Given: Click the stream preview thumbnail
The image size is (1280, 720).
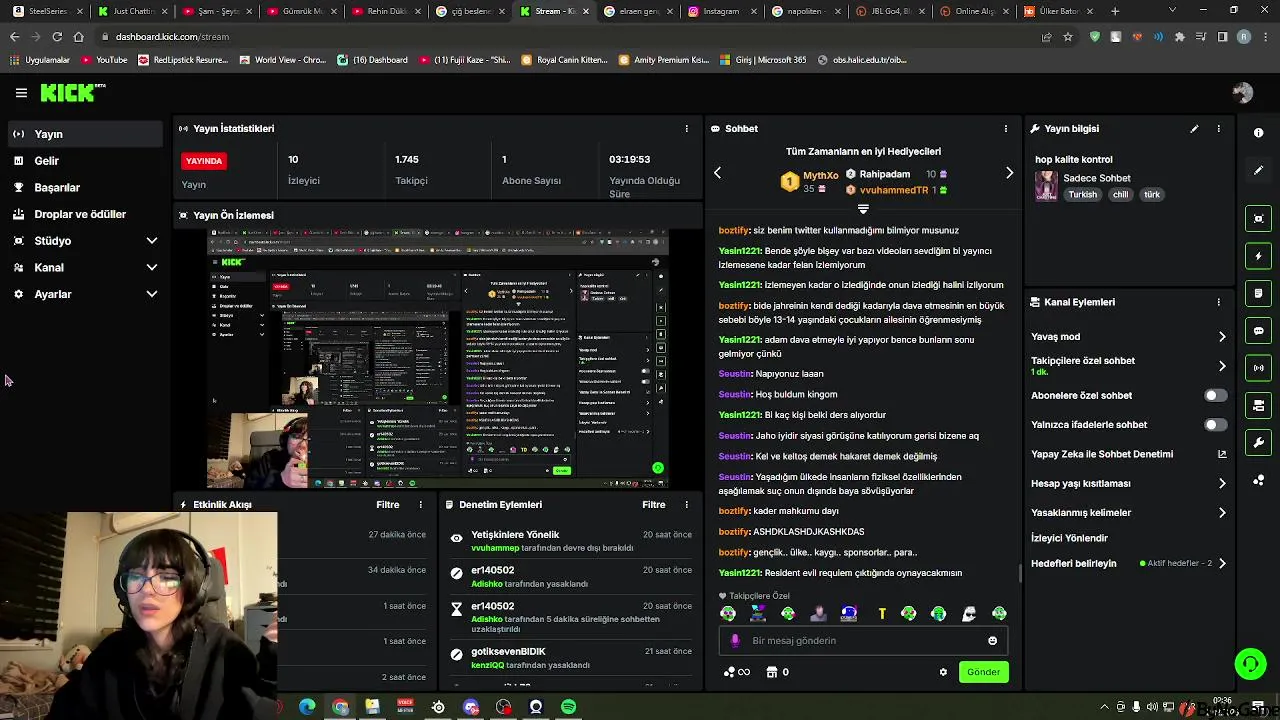Looking at the screenshot, I should pos(437,359).
